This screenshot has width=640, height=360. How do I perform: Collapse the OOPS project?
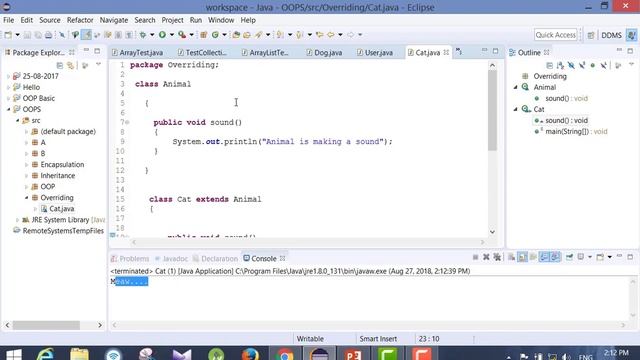tap(8, 109)
